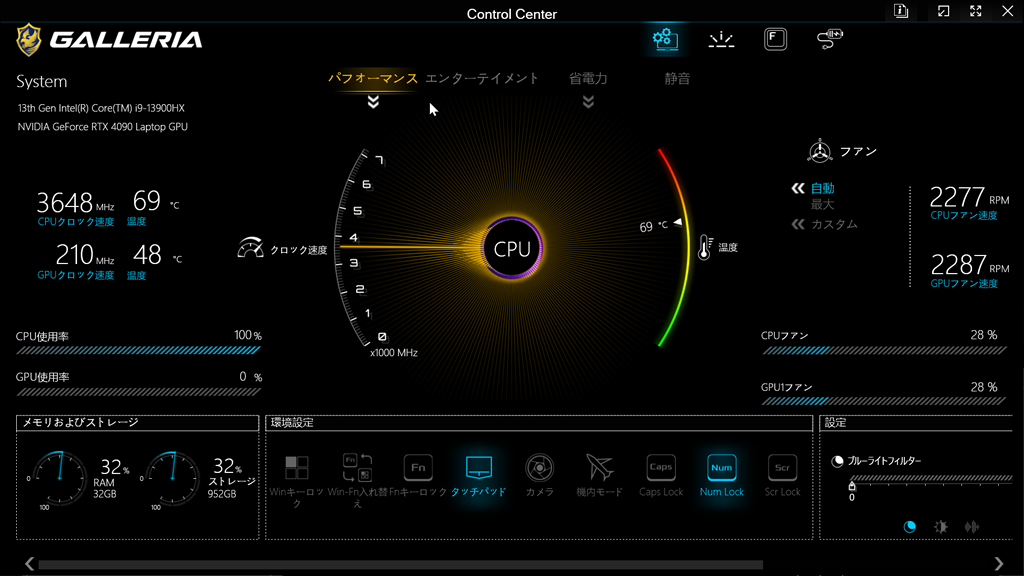This screenshot has width=1024, height=576.
Task: Switch to 省電力 mode tab
Action: 588,78
